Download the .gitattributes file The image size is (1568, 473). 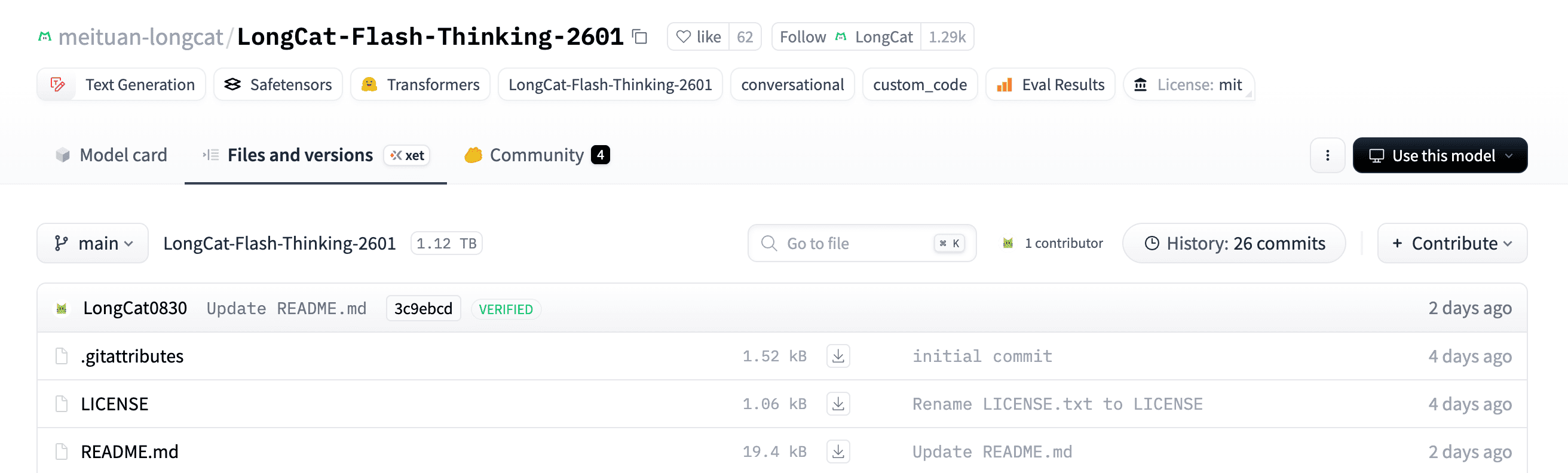tap(838, 357)
